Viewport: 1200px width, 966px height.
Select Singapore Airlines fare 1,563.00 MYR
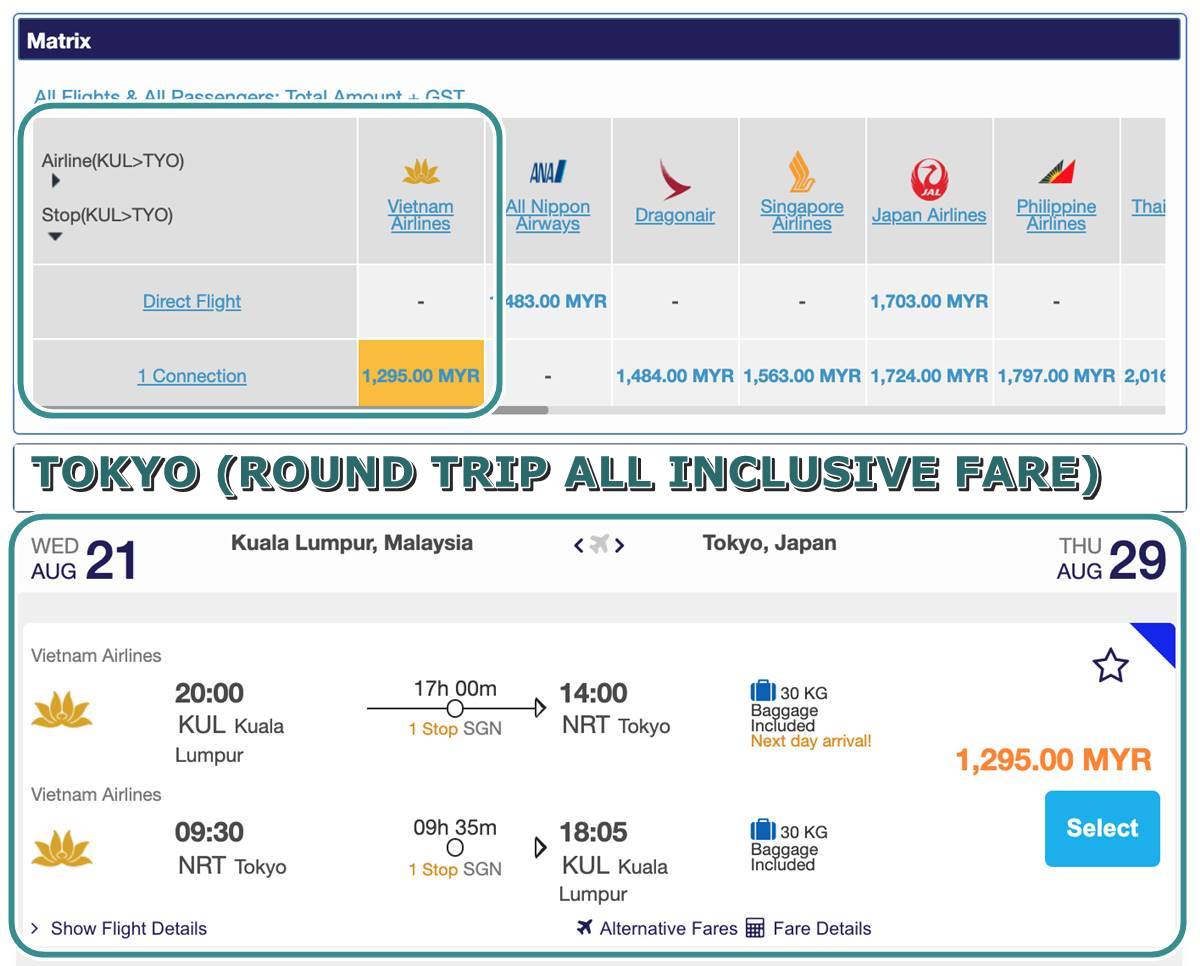click(802, 376)
